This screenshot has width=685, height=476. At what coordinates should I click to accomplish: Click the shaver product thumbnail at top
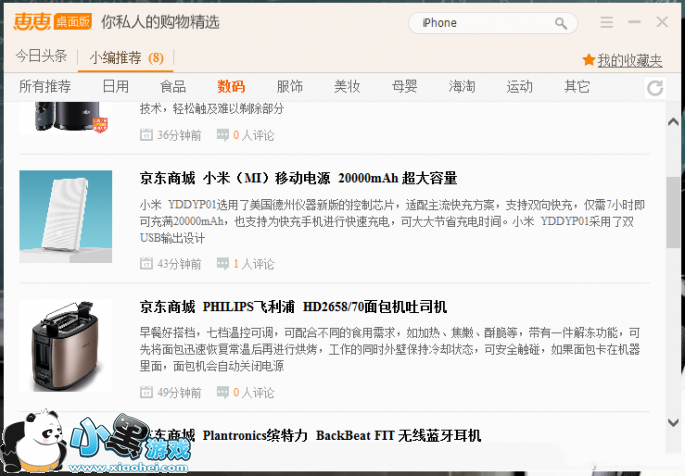(x=66, y=117)
